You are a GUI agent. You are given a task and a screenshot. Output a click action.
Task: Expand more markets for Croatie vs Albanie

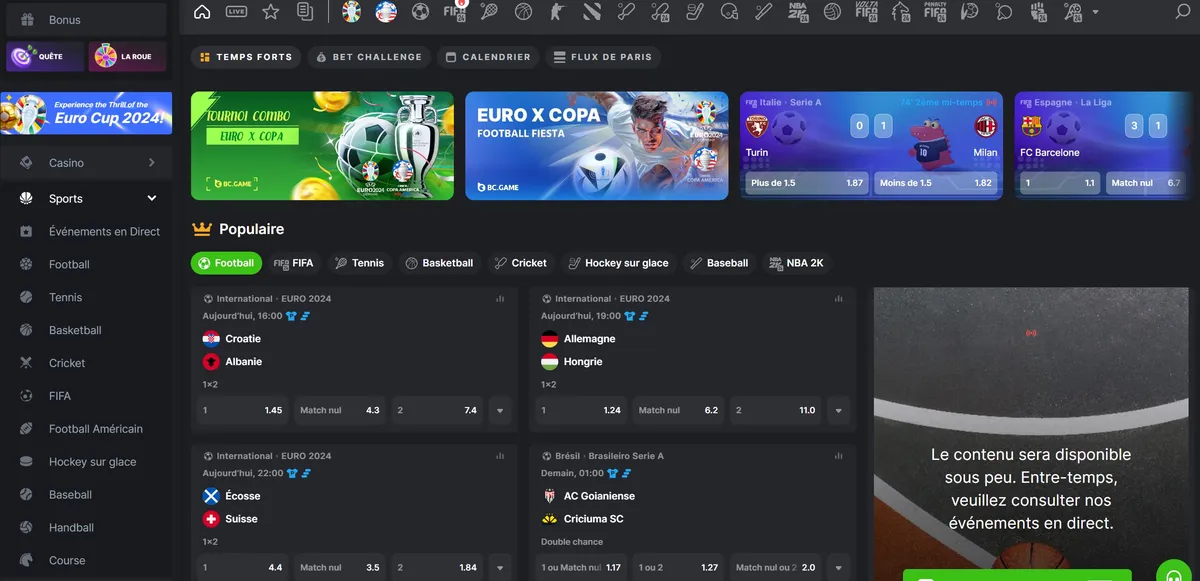pos(500,410)
